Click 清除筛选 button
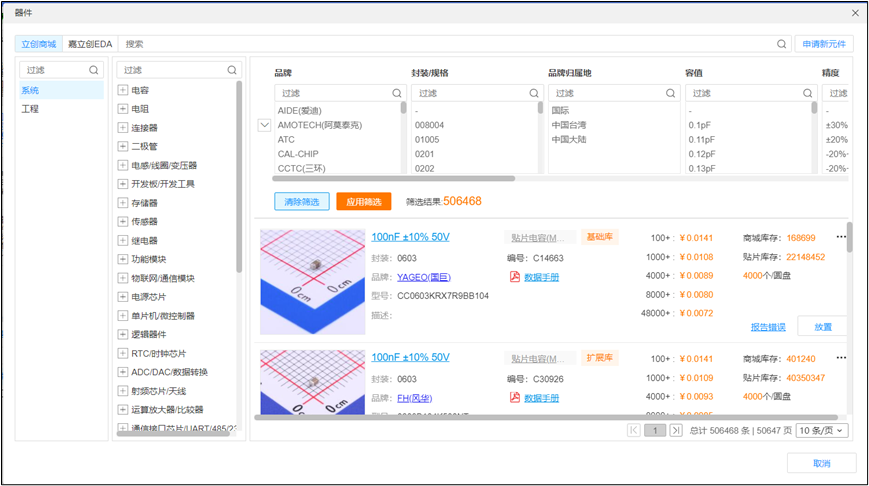869x486 pixels. coord(301,201)
